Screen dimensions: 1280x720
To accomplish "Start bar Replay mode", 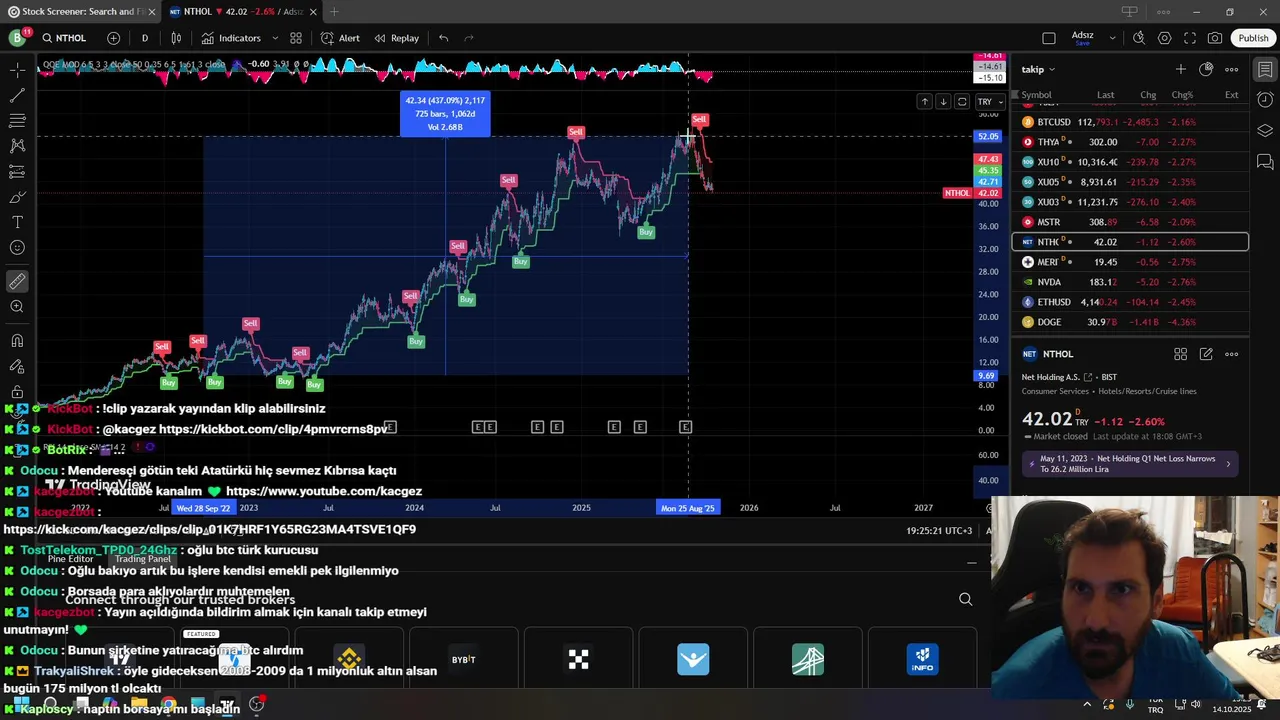I will 397,38.
